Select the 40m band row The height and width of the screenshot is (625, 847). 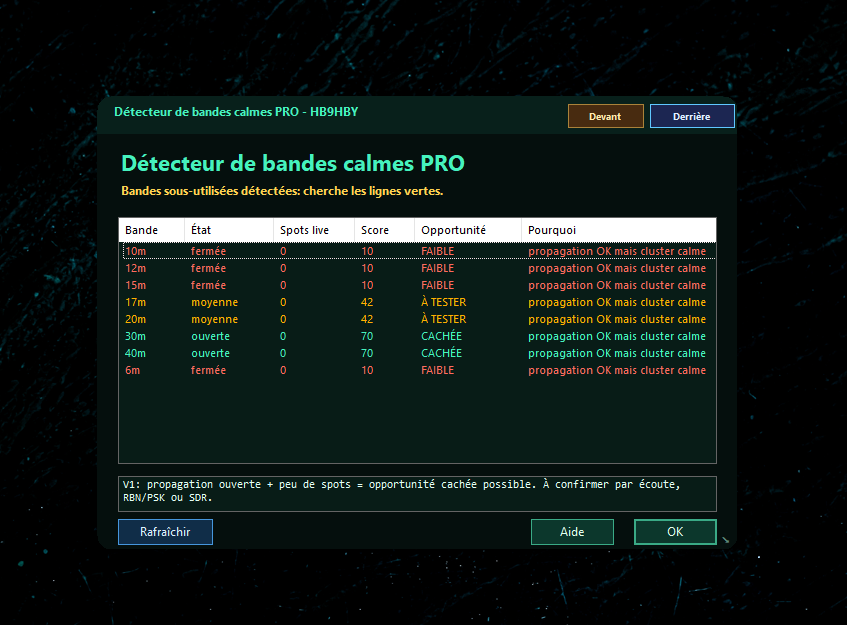418,353
